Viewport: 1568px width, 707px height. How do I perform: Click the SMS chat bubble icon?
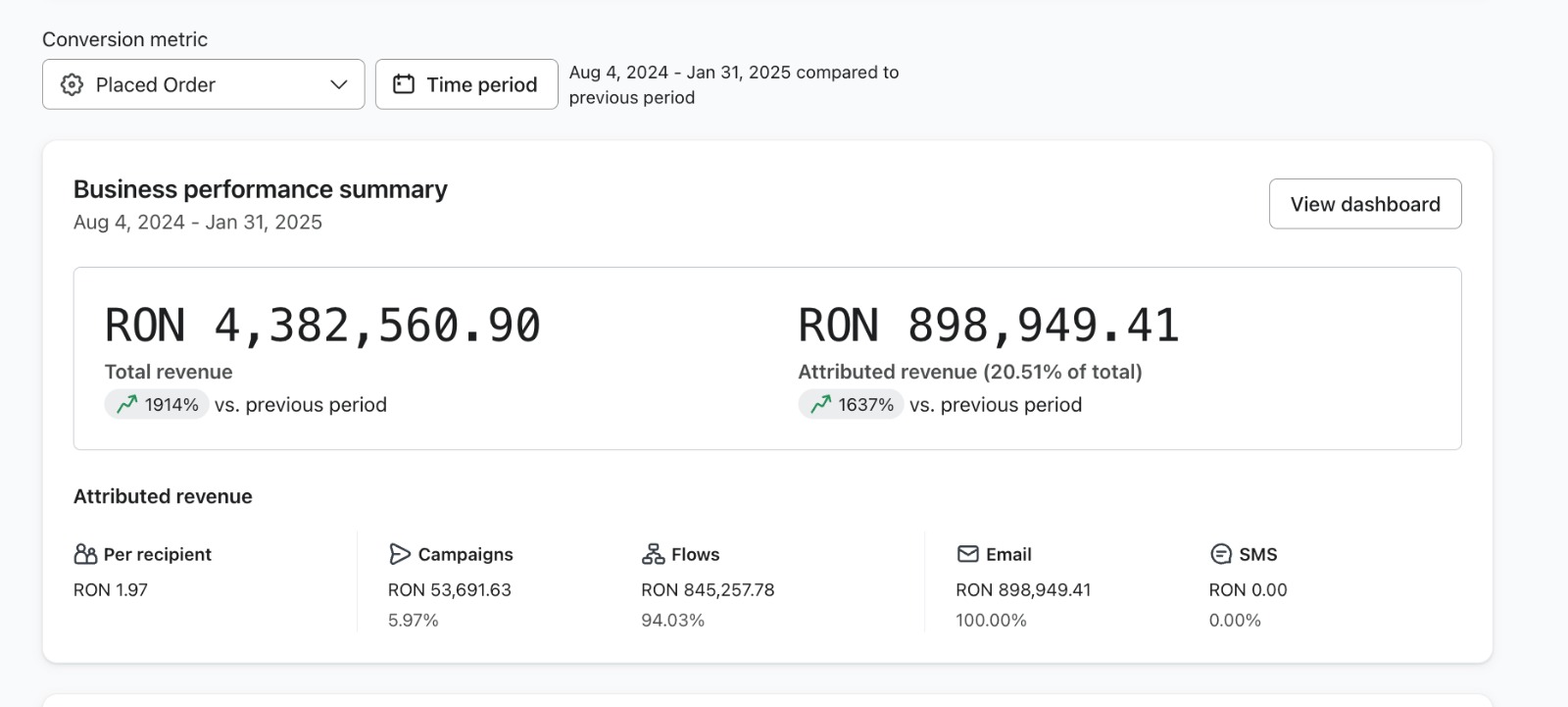coord(1221,554)
